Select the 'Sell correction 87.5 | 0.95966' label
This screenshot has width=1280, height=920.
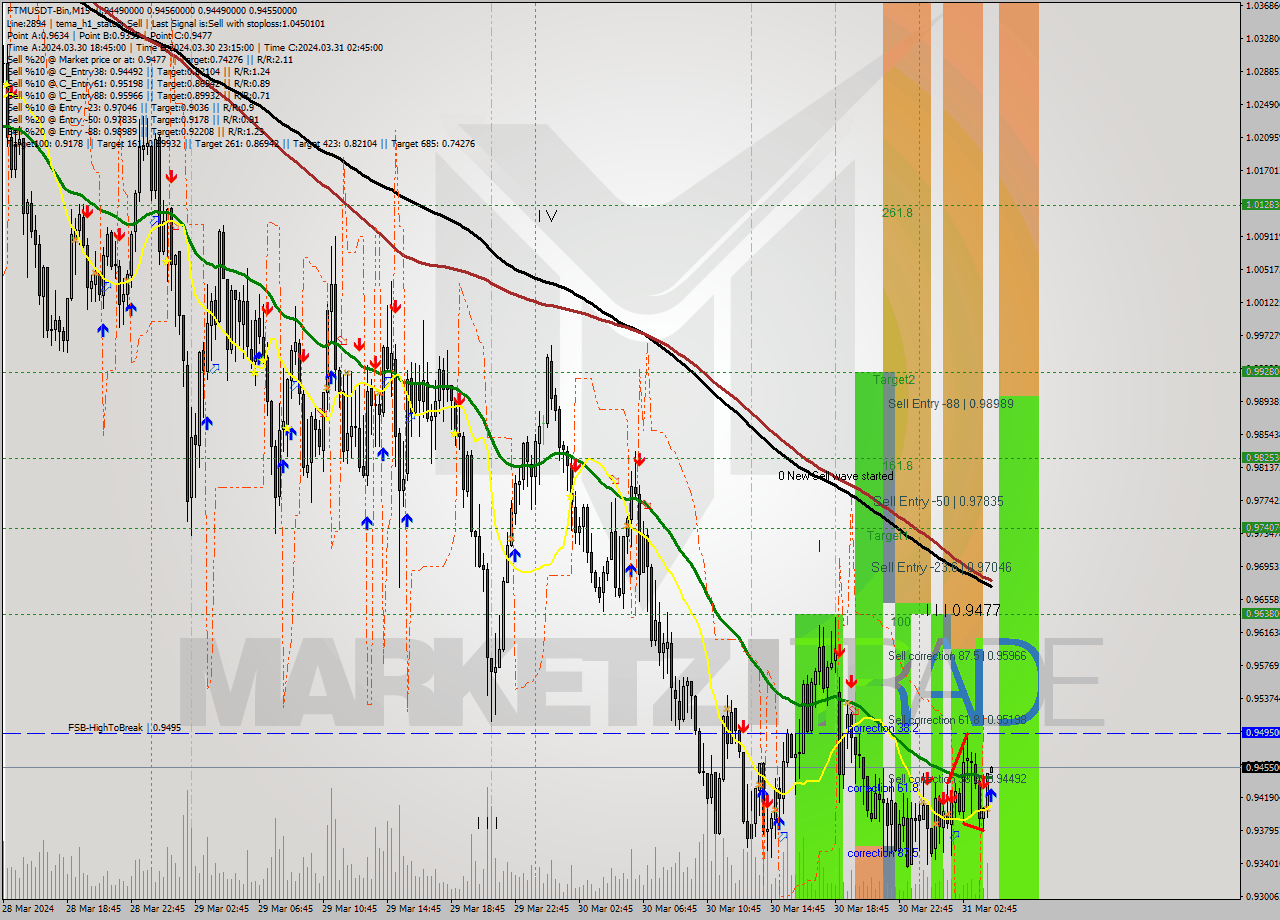click(957, 656)
